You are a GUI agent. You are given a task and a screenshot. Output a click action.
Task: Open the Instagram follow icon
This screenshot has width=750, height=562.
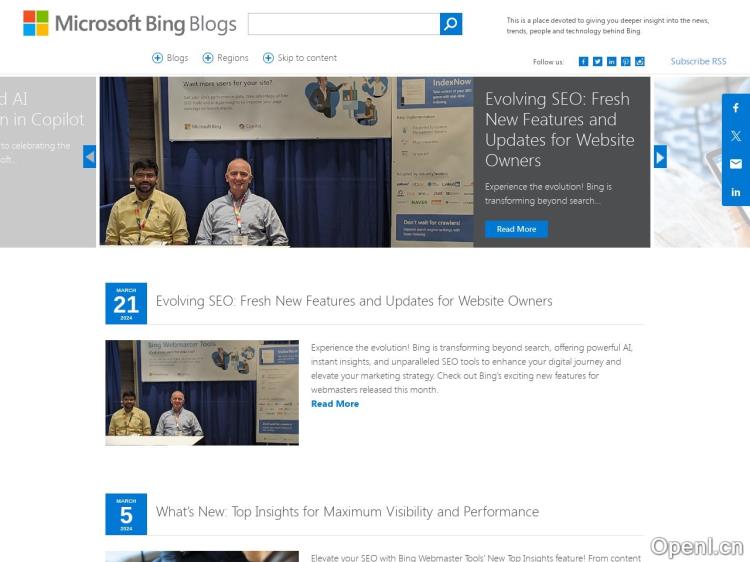coord(640,61)
